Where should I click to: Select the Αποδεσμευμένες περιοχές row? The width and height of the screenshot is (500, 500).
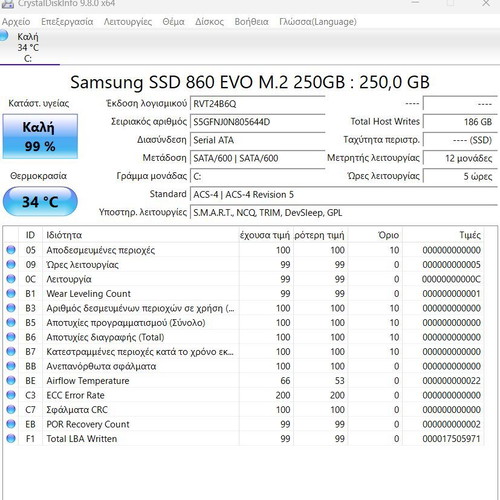coord(244,250)
